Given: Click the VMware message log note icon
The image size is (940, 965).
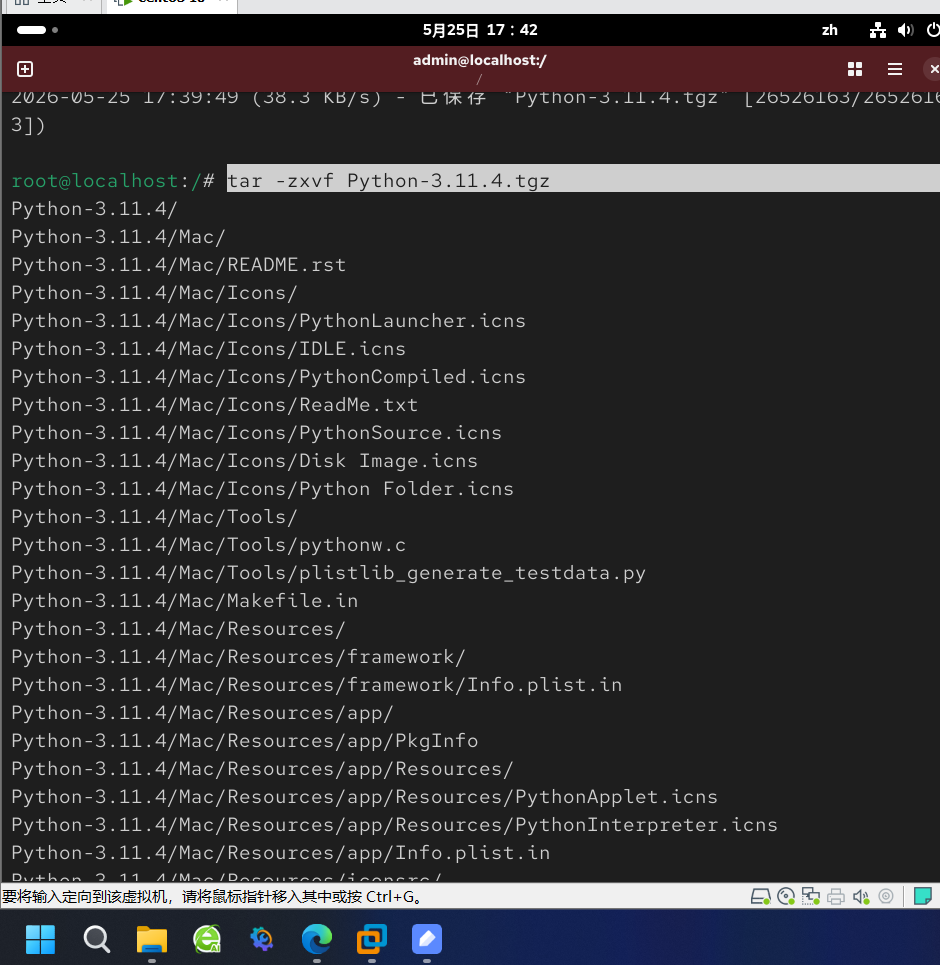Looking at the screenshot, I should click(x=923, y=896).
